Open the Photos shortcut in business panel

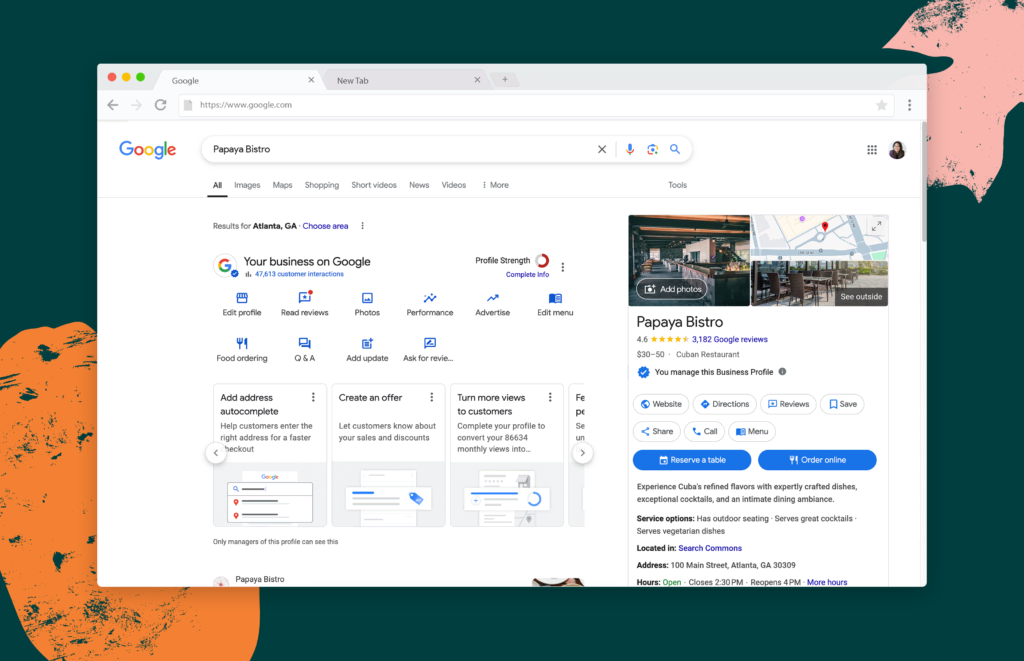pos(367,304)
